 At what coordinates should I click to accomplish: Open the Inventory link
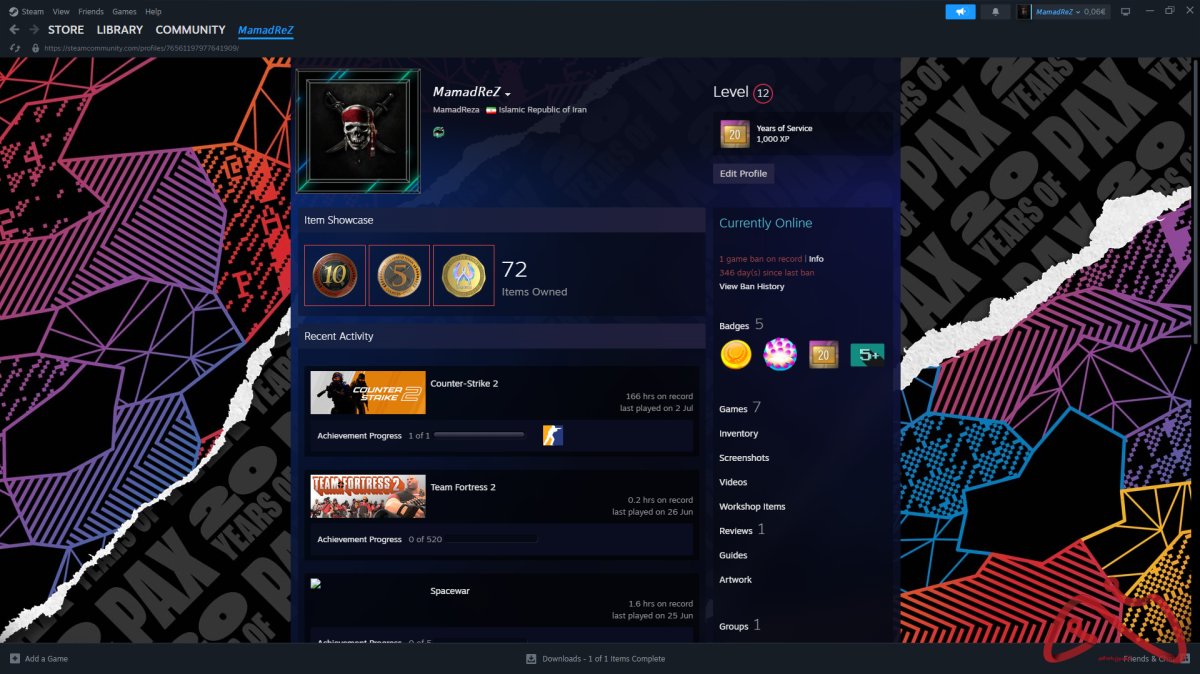coord(739,434)
